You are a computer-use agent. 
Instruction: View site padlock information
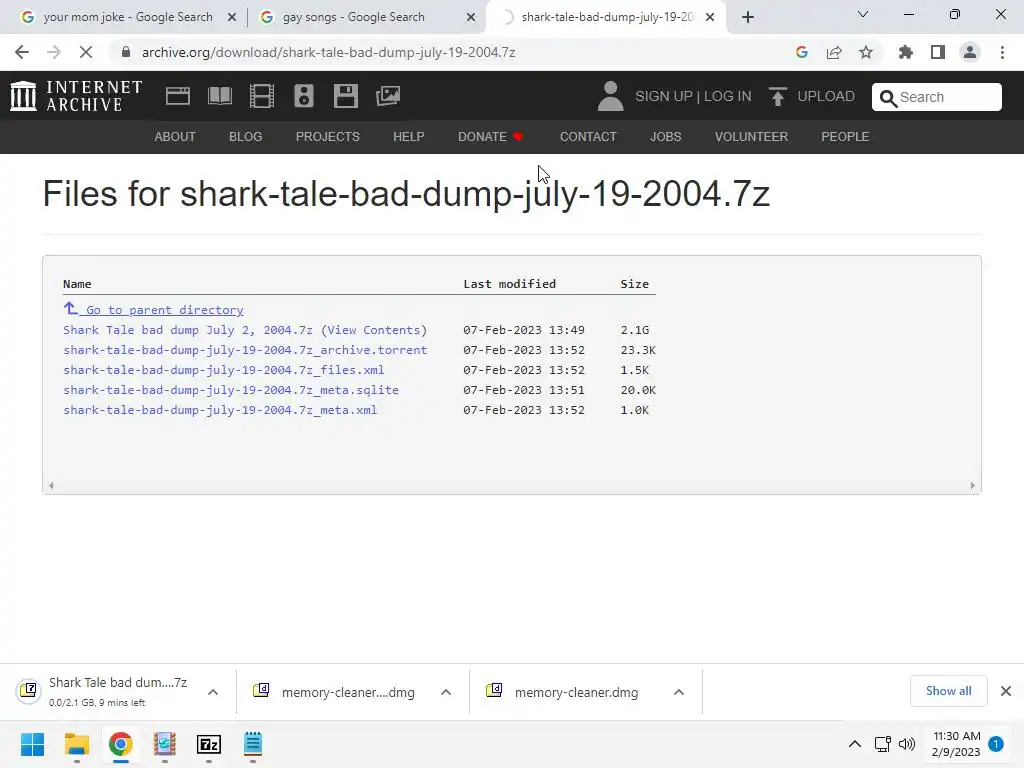point(126,52)
